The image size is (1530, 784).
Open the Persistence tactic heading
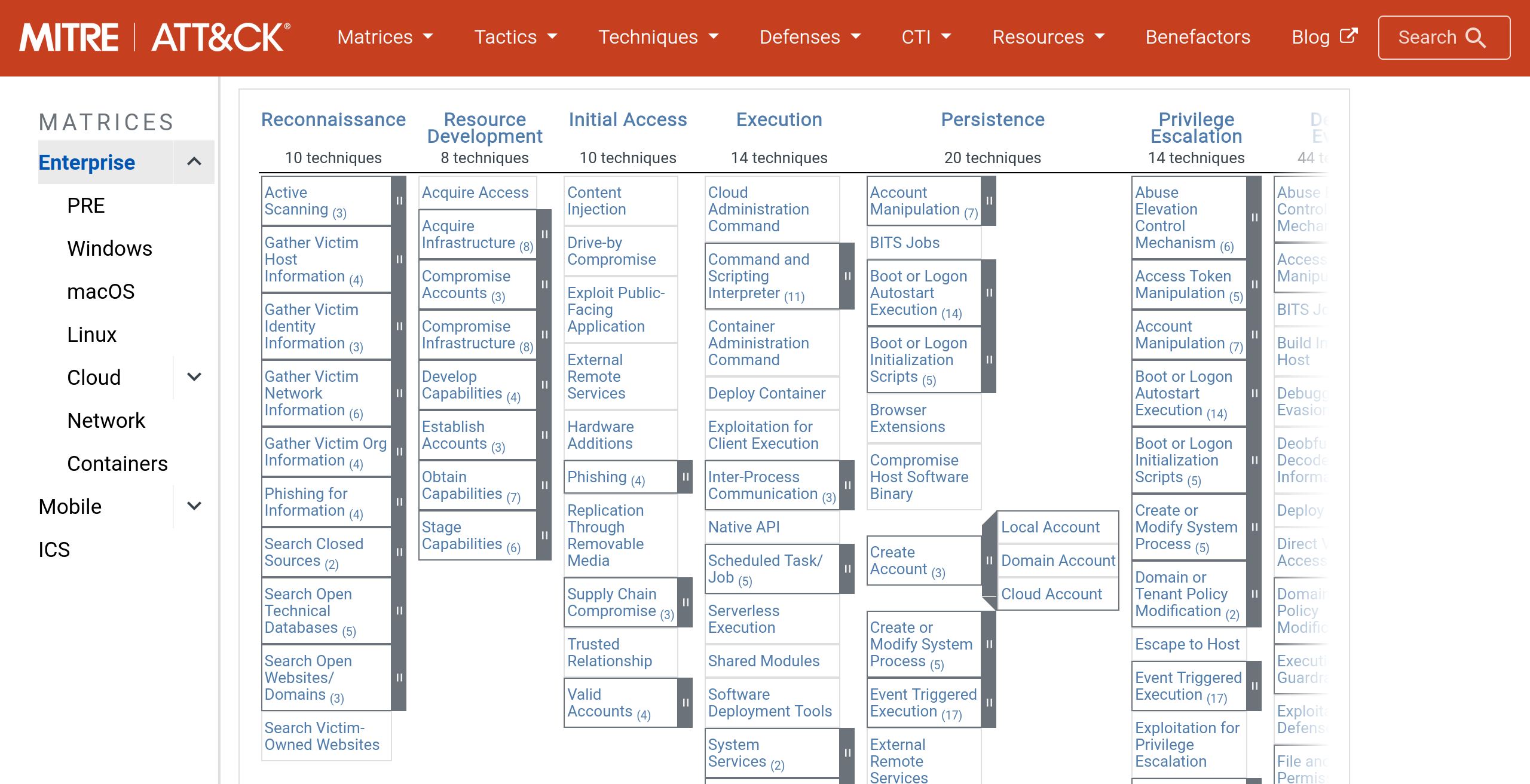[x=993, y=120]
